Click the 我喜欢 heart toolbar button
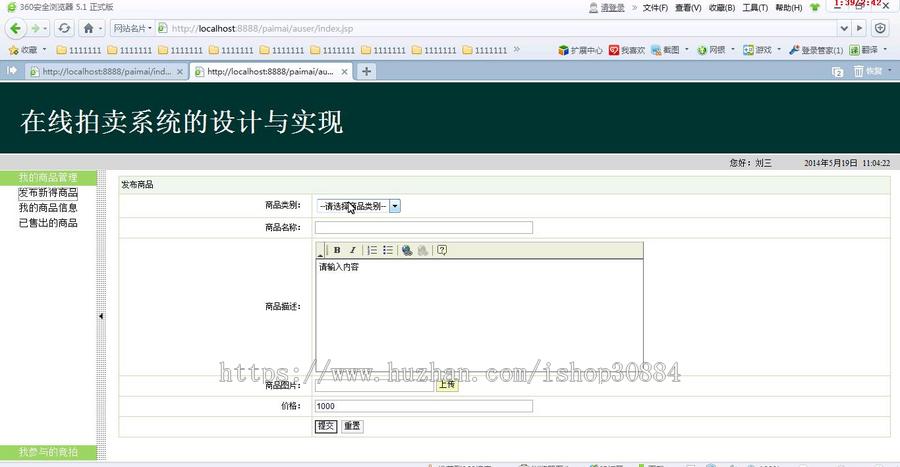The width and height of the screenshot is (900, 467). [627, 50]
